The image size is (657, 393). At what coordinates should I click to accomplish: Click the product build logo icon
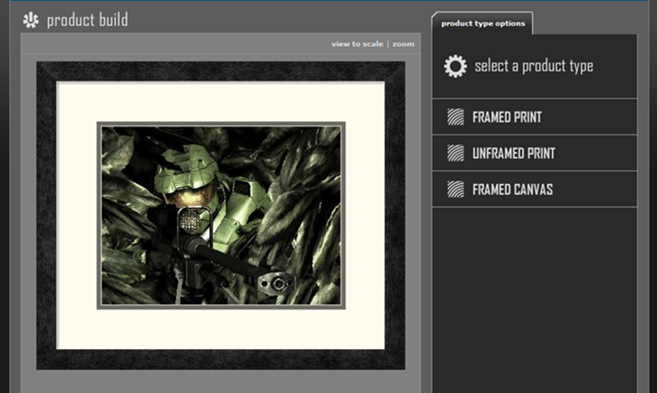(31, 20)
